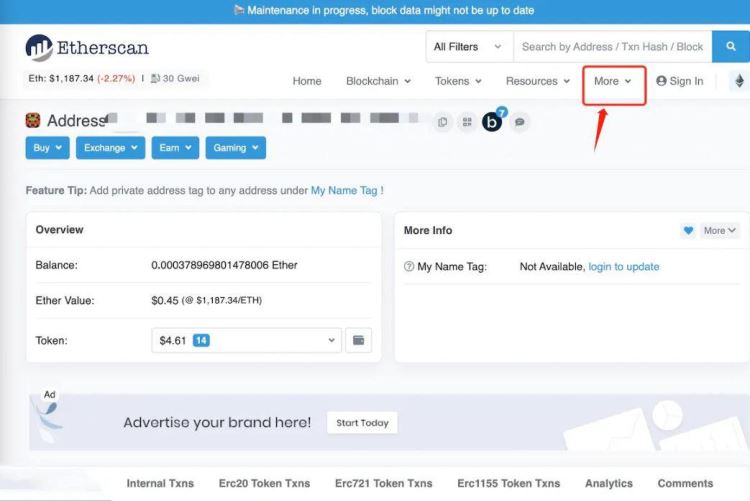Show the address QR code
Screen dimensions: 750x501
tap(466, 122)
